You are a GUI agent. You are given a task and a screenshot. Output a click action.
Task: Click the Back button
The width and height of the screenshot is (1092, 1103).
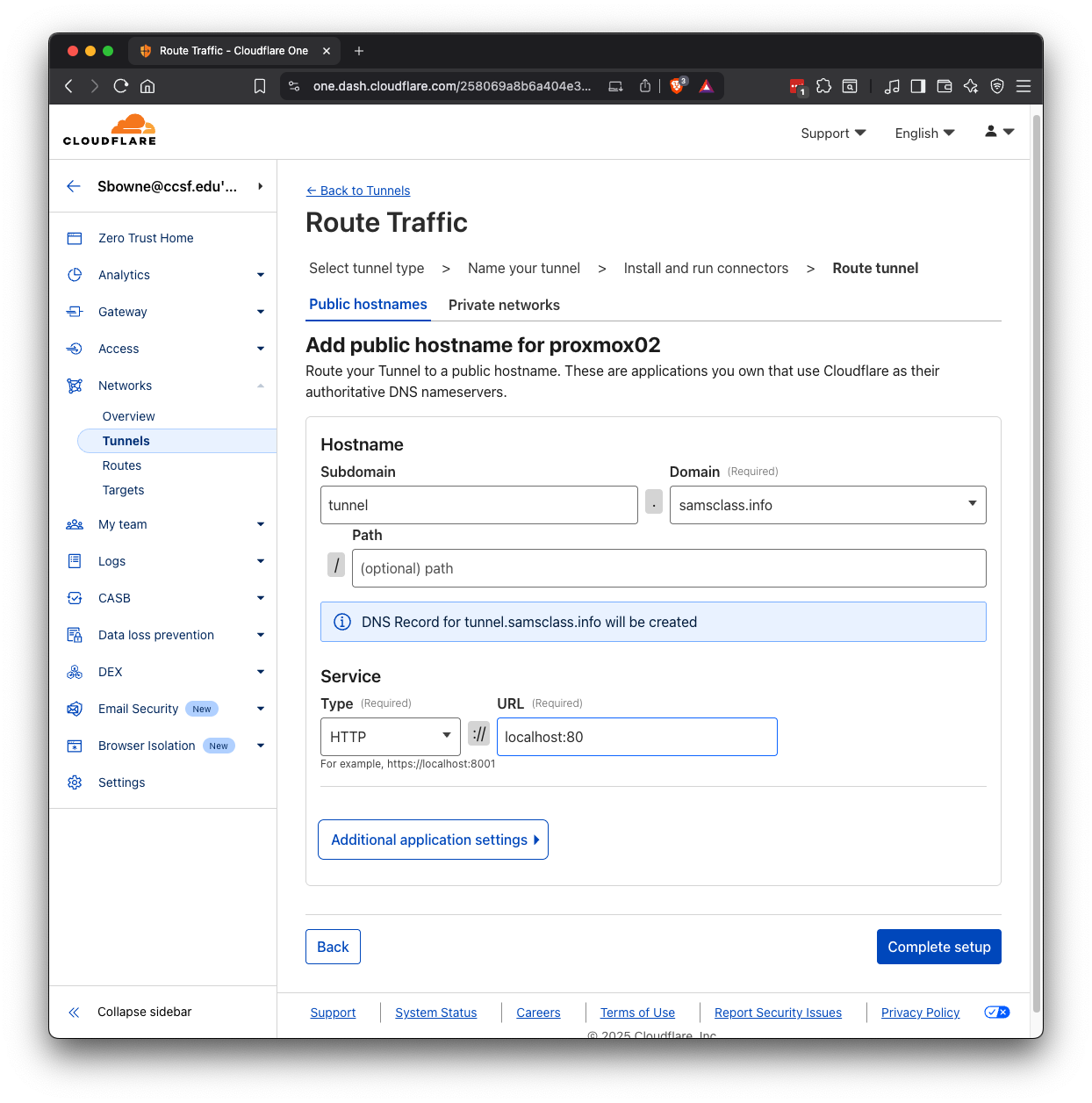pos(333,947)
